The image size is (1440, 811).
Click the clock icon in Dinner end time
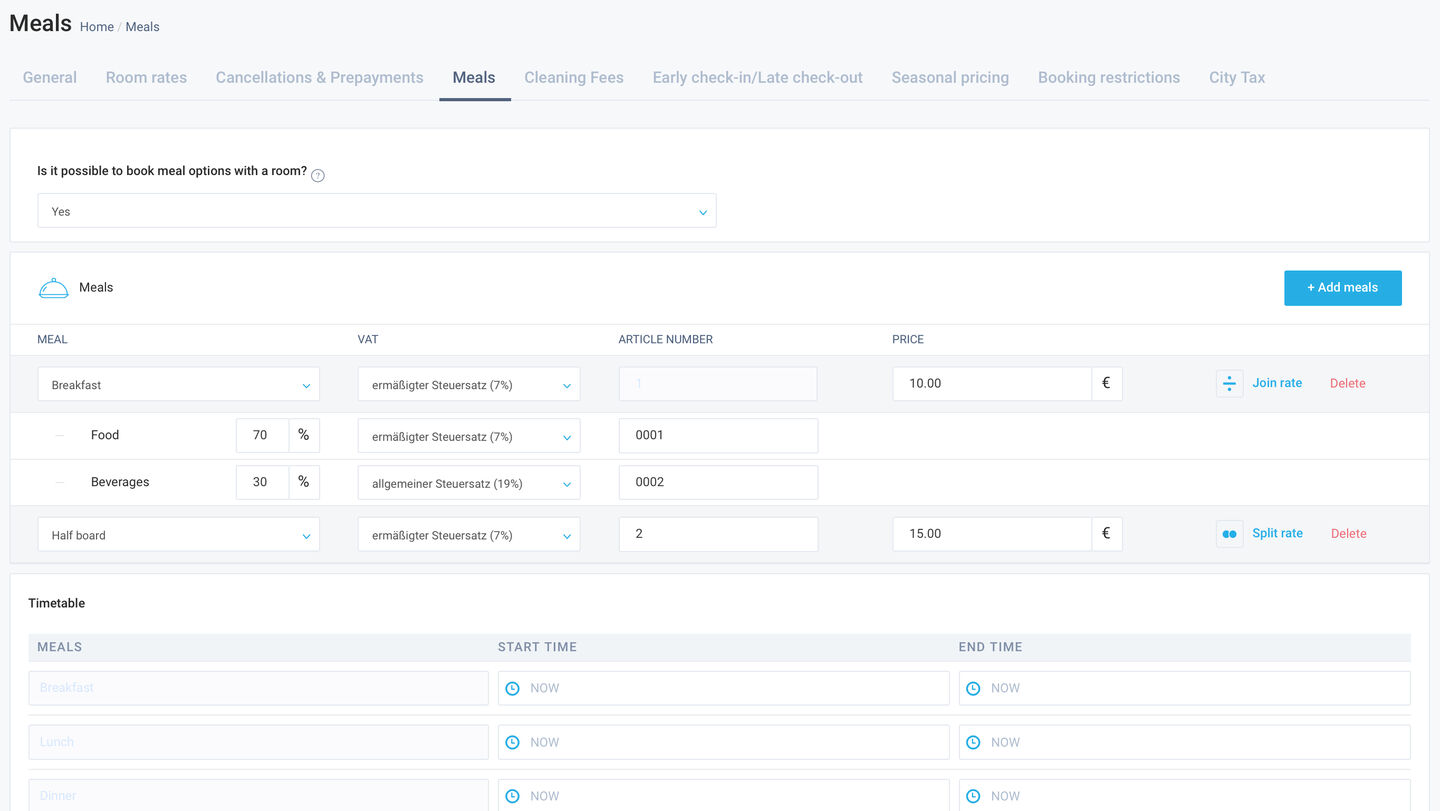tap(973, 796)
